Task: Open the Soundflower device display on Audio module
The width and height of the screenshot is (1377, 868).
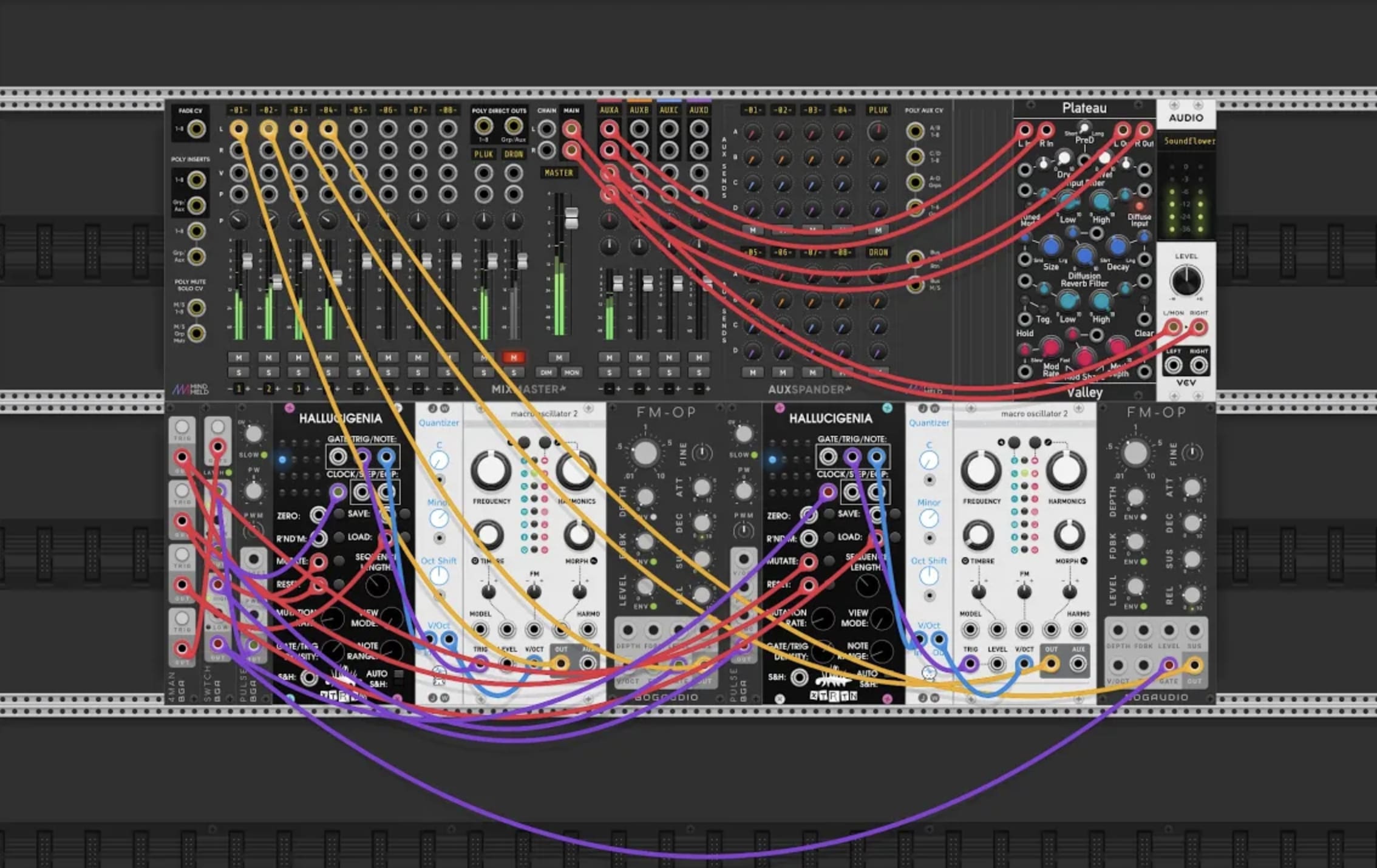Action: [x=1186, y=141]
